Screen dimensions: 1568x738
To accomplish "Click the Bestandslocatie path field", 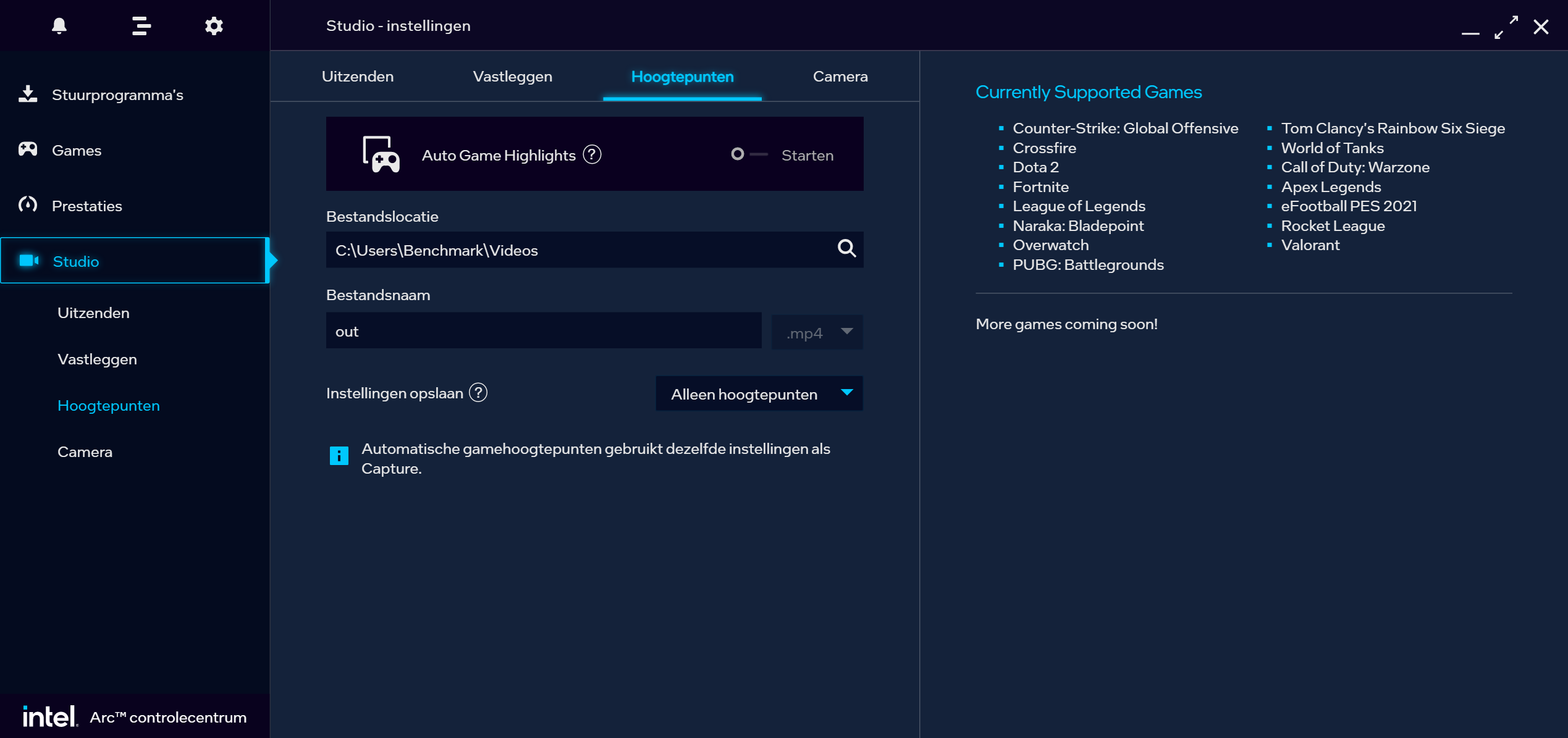I will pos(594,249).
